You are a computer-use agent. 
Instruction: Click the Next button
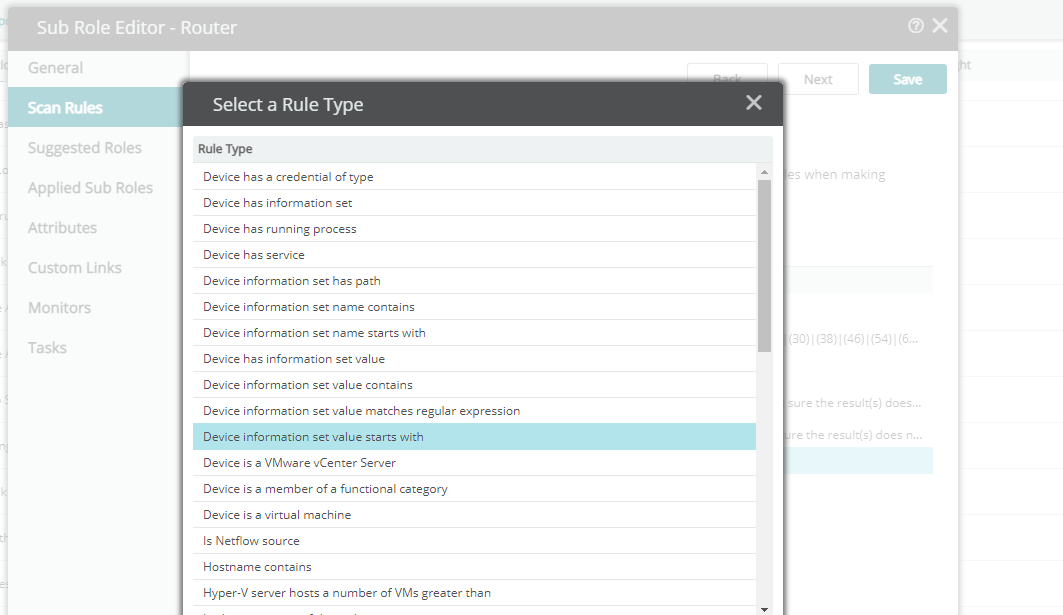pyautogui.click(x=818, y=79)
